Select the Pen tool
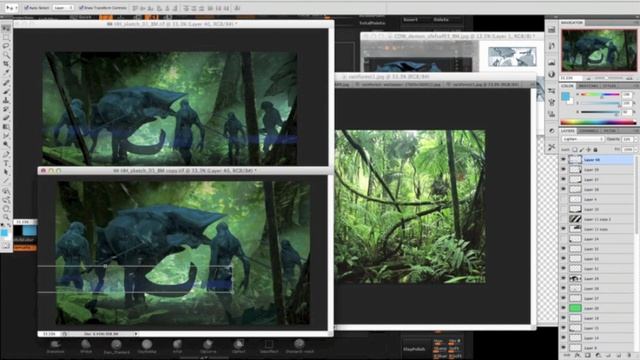Screen dimensions: 640x360 pos(6,154)
